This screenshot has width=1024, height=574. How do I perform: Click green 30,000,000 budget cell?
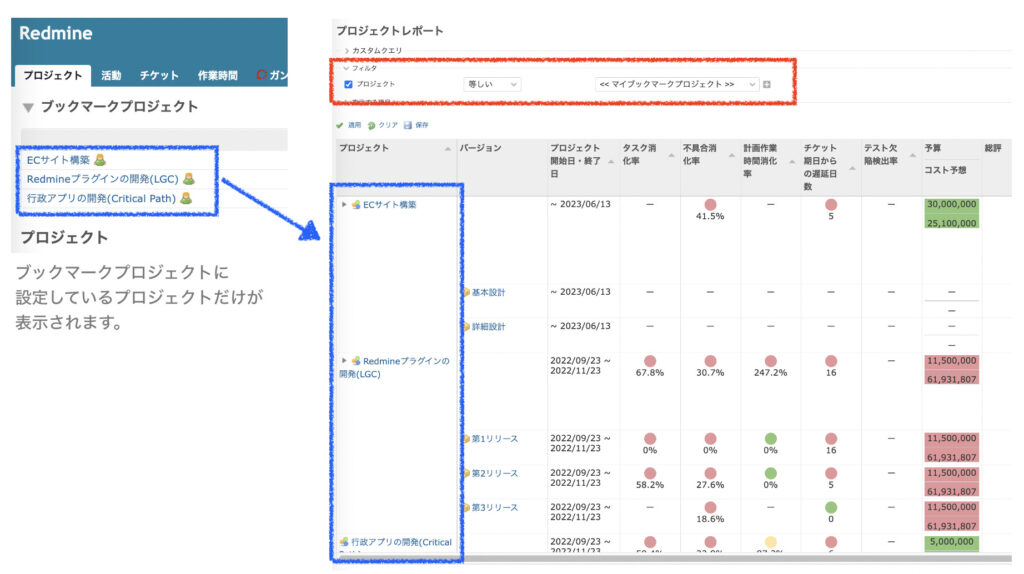tap(952, 204)
